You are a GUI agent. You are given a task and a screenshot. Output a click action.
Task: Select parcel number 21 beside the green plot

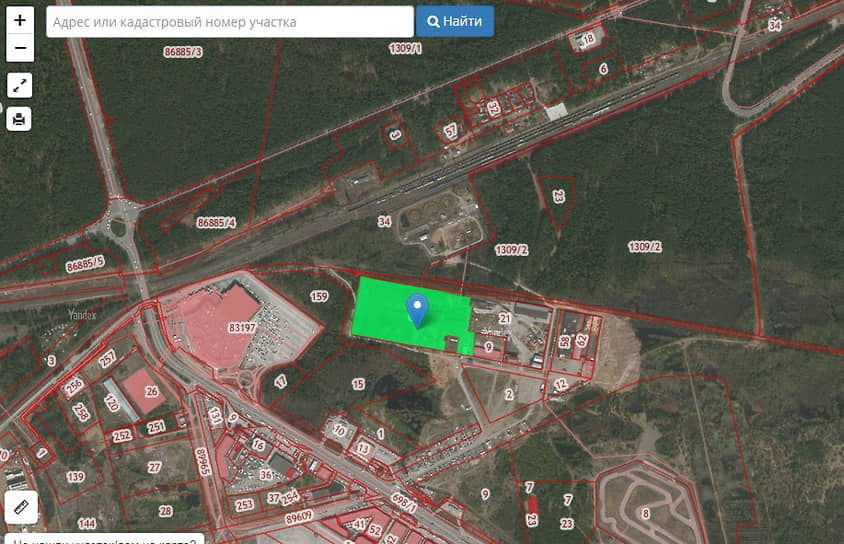[504, 318]
